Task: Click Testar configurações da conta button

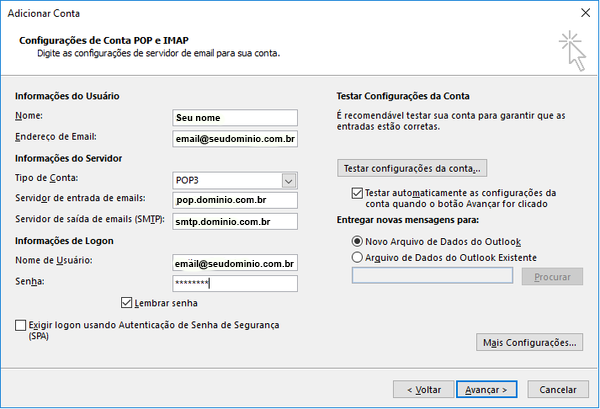Action: (412, 168)
